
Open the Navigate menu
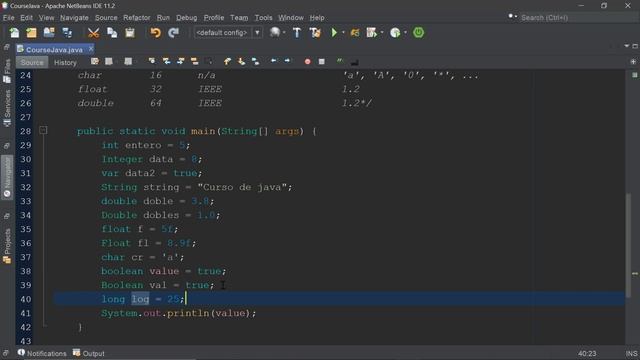[x=74, y=18]
